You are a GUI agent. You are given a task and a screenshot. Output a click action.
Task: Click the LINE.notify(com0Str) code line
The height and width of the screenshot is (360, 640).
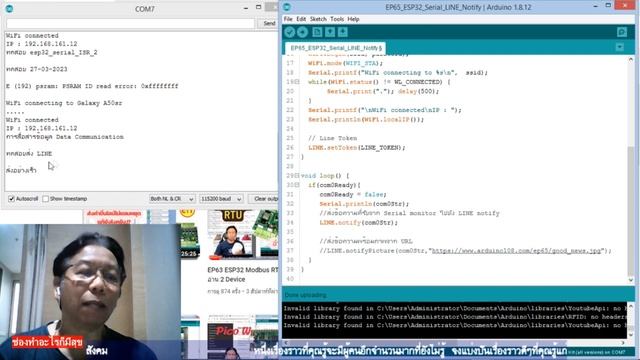point(358,222)
